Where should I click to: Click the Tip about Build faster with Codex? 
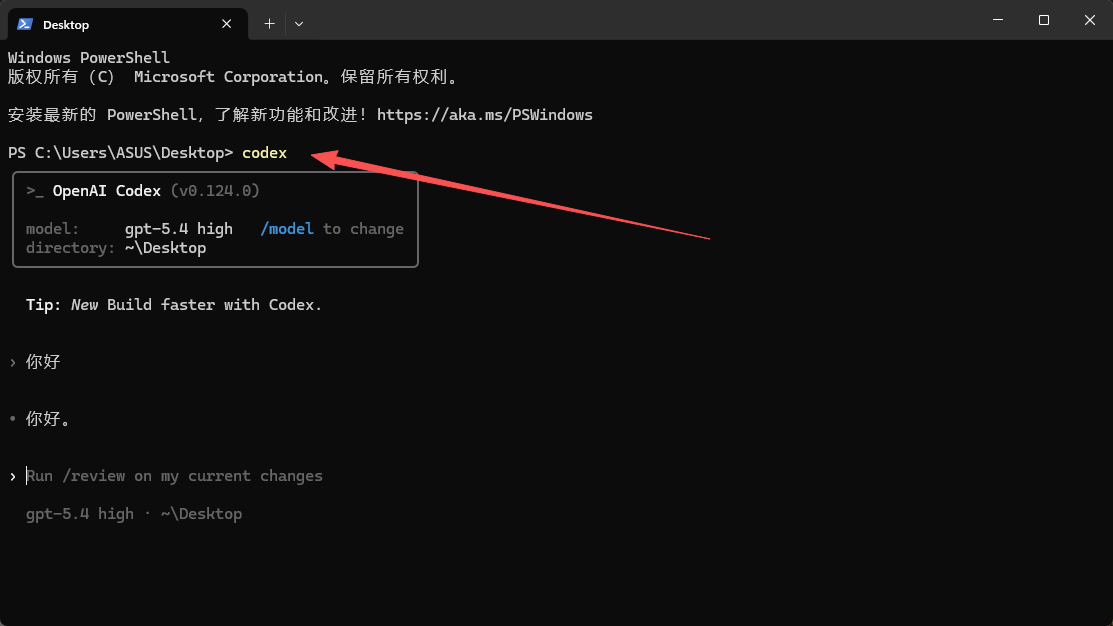click(174, 305)
